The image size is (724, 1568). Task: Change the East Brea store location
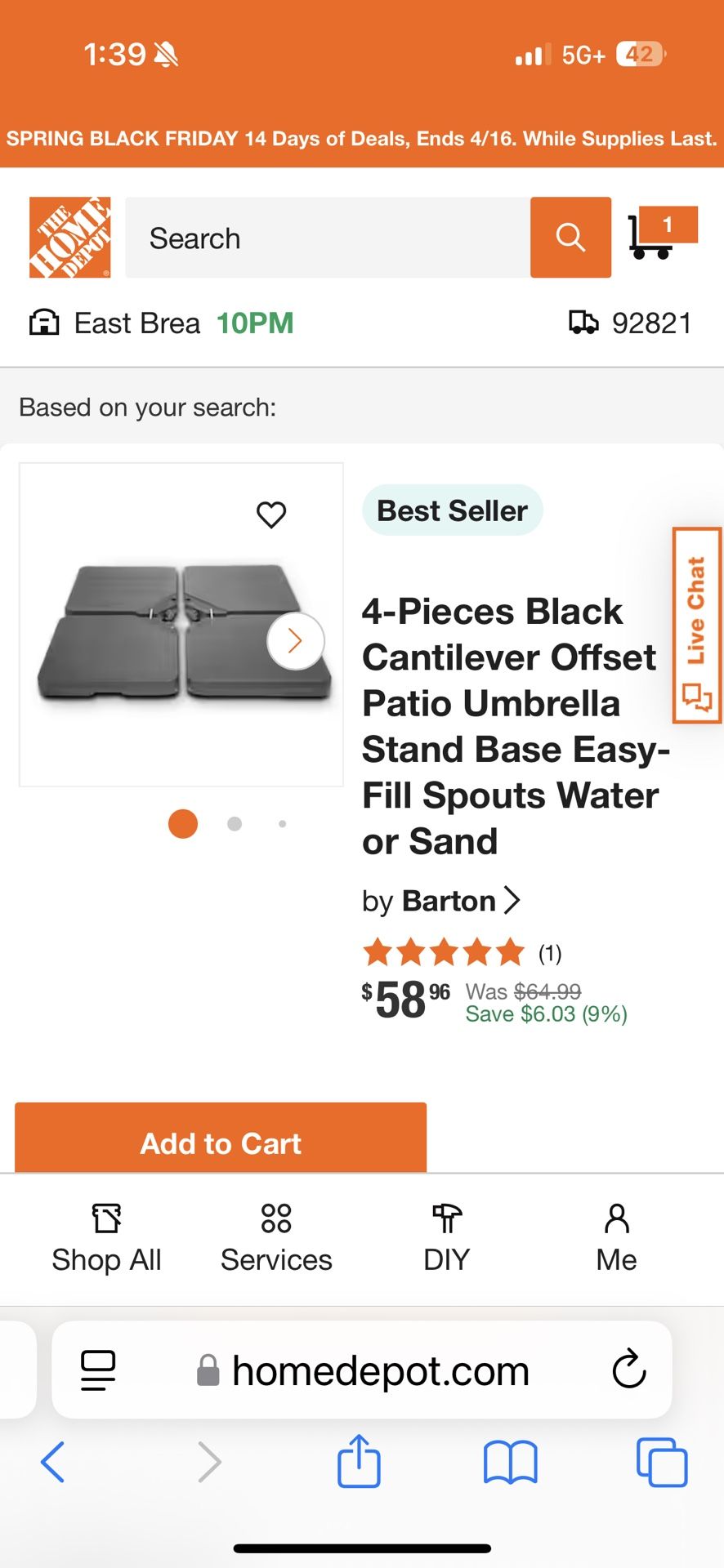coord(136,323)
